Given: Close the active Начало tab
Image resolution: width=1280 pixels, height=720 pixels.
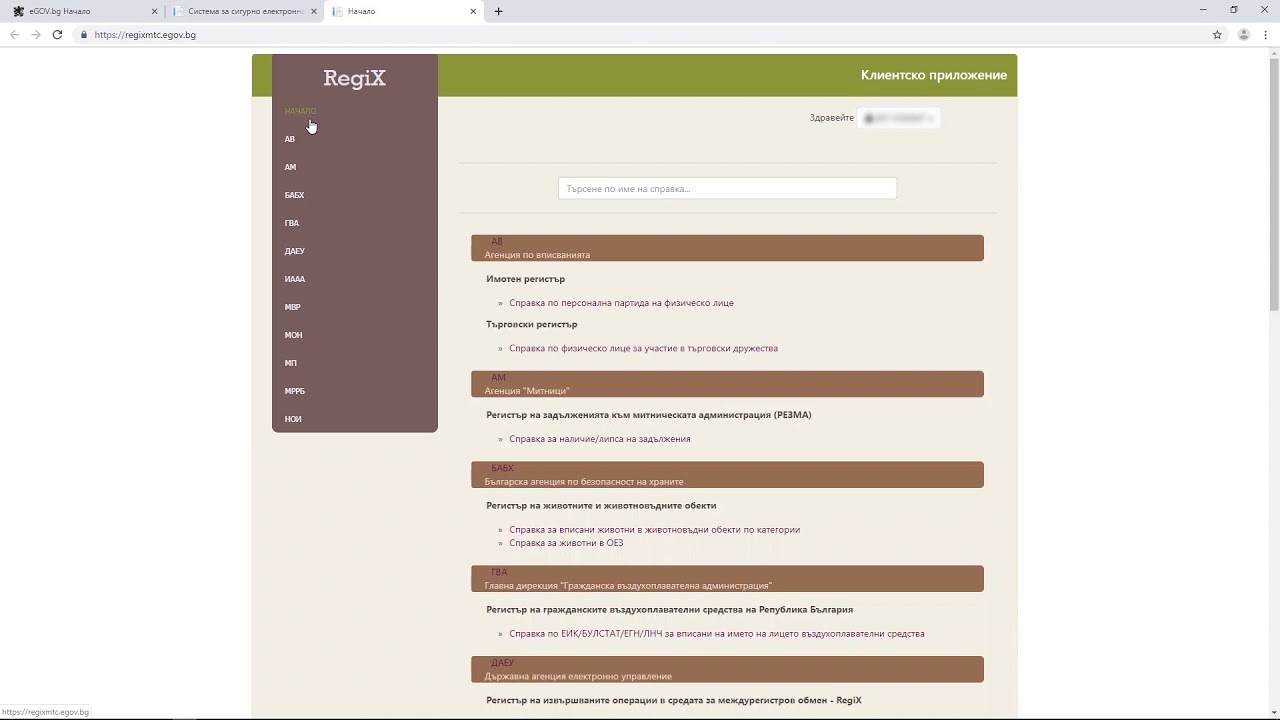Looking at the screenshot, I should click(x=473, y=11).
